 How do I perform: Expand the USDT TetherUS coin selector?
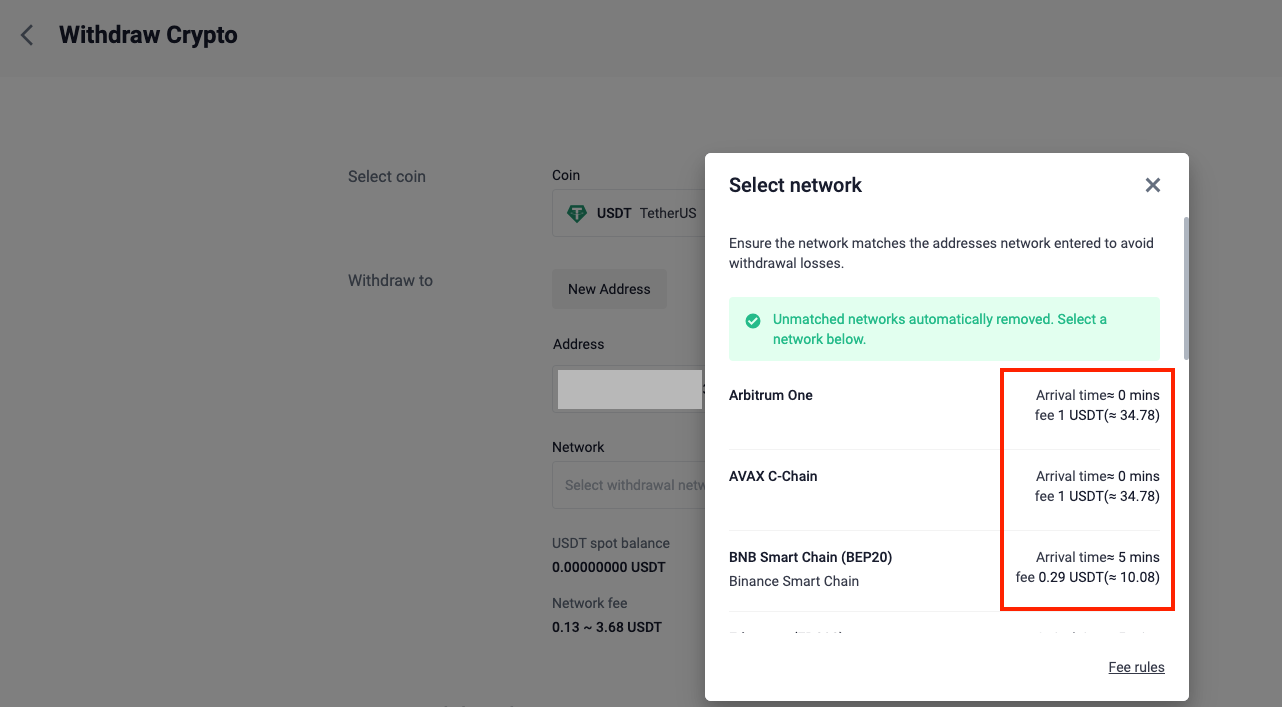(630, 214)
